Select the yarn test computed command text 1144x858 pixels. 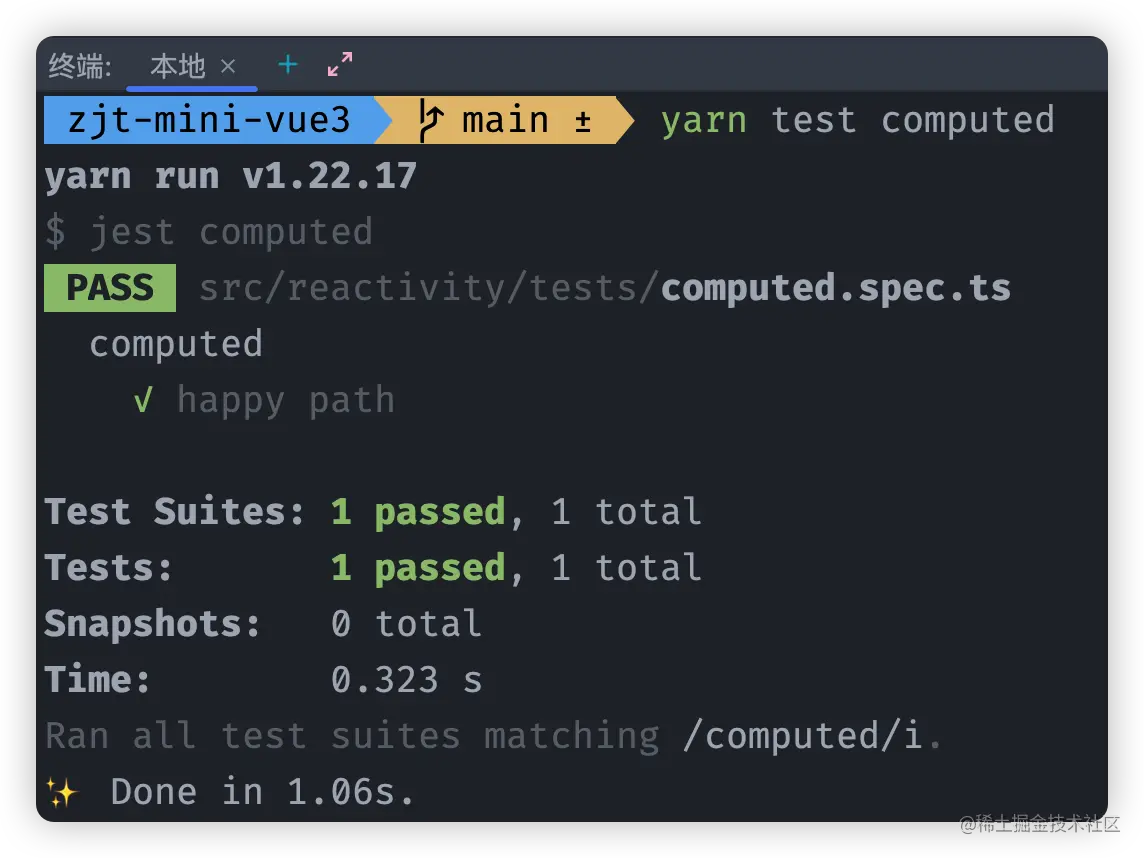[856, 120]
